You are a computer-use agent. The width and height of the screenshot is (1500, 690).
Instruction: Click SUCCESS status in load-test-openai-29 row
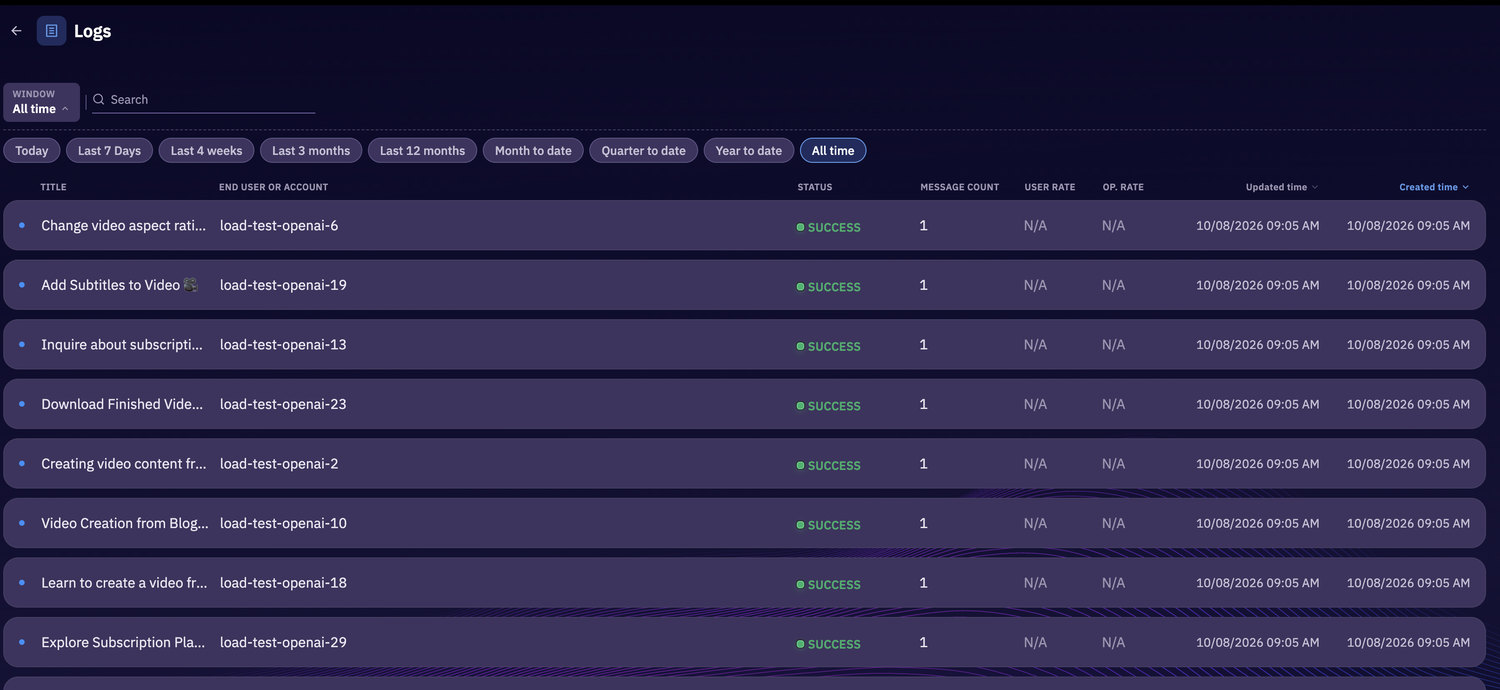(829, 644)
